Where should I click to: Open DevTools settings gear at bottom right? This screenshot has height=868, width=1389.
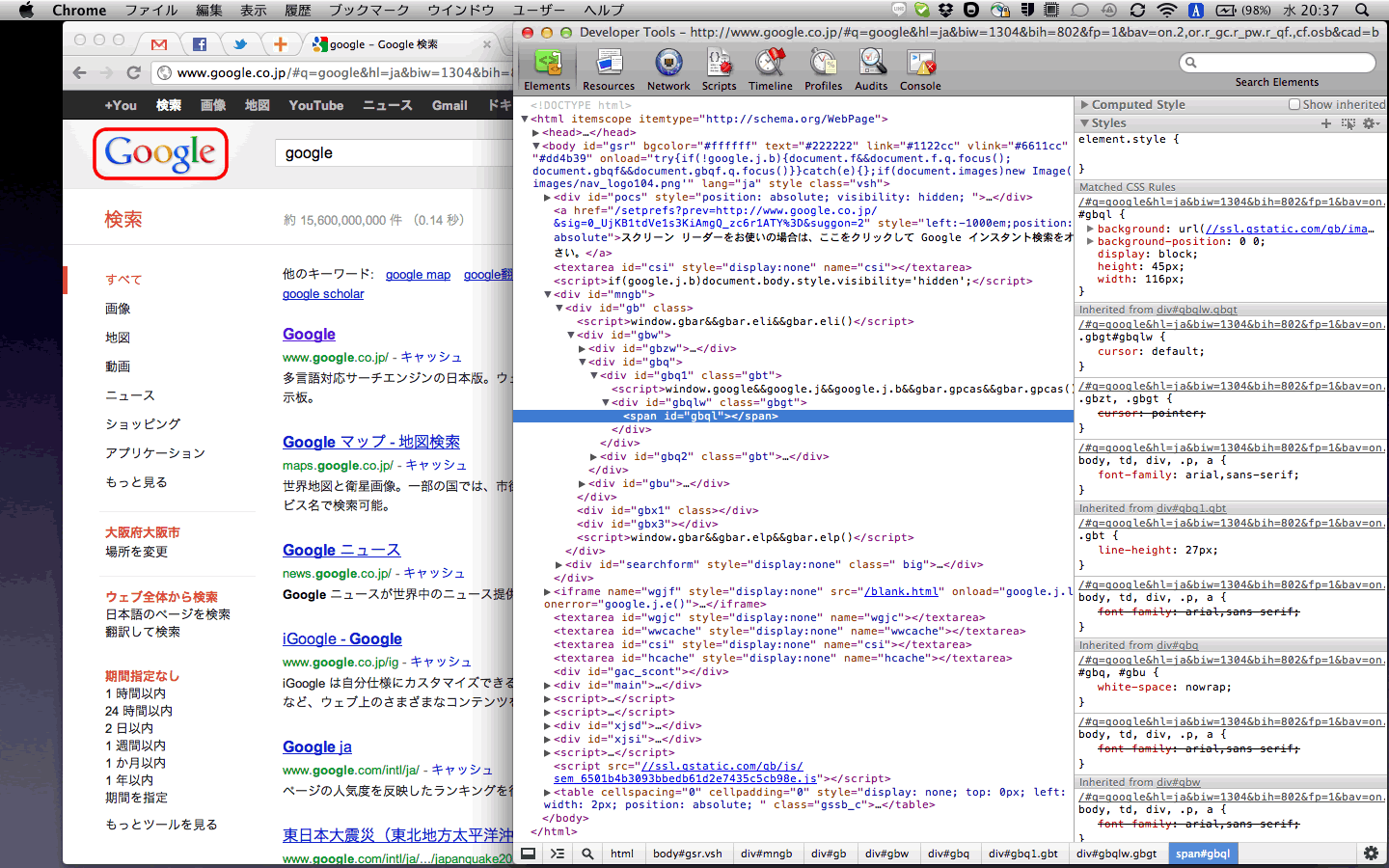(1371, 854)
